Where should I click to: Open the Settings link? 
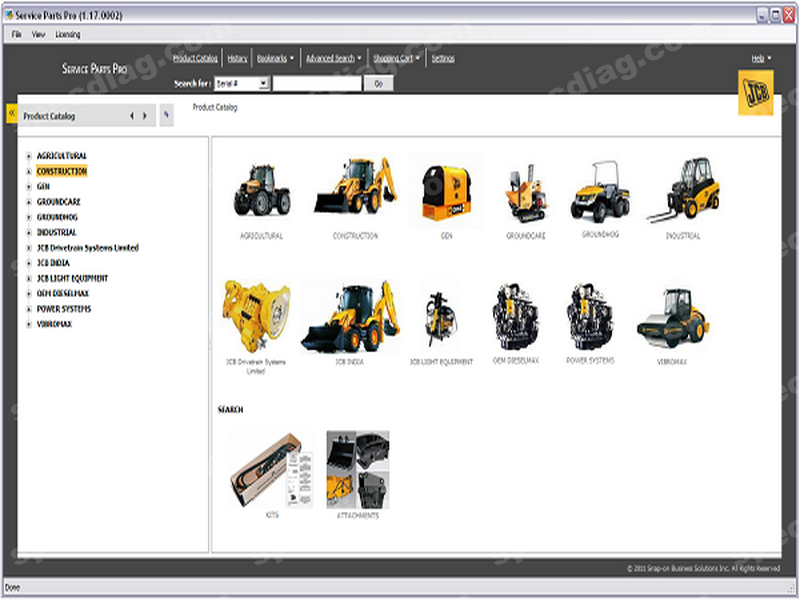coord(443,59)
